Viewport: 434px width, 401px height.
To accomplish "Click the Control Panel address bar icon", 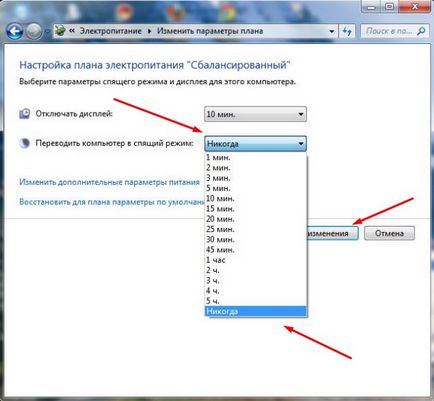I will [x=60, y=31].
